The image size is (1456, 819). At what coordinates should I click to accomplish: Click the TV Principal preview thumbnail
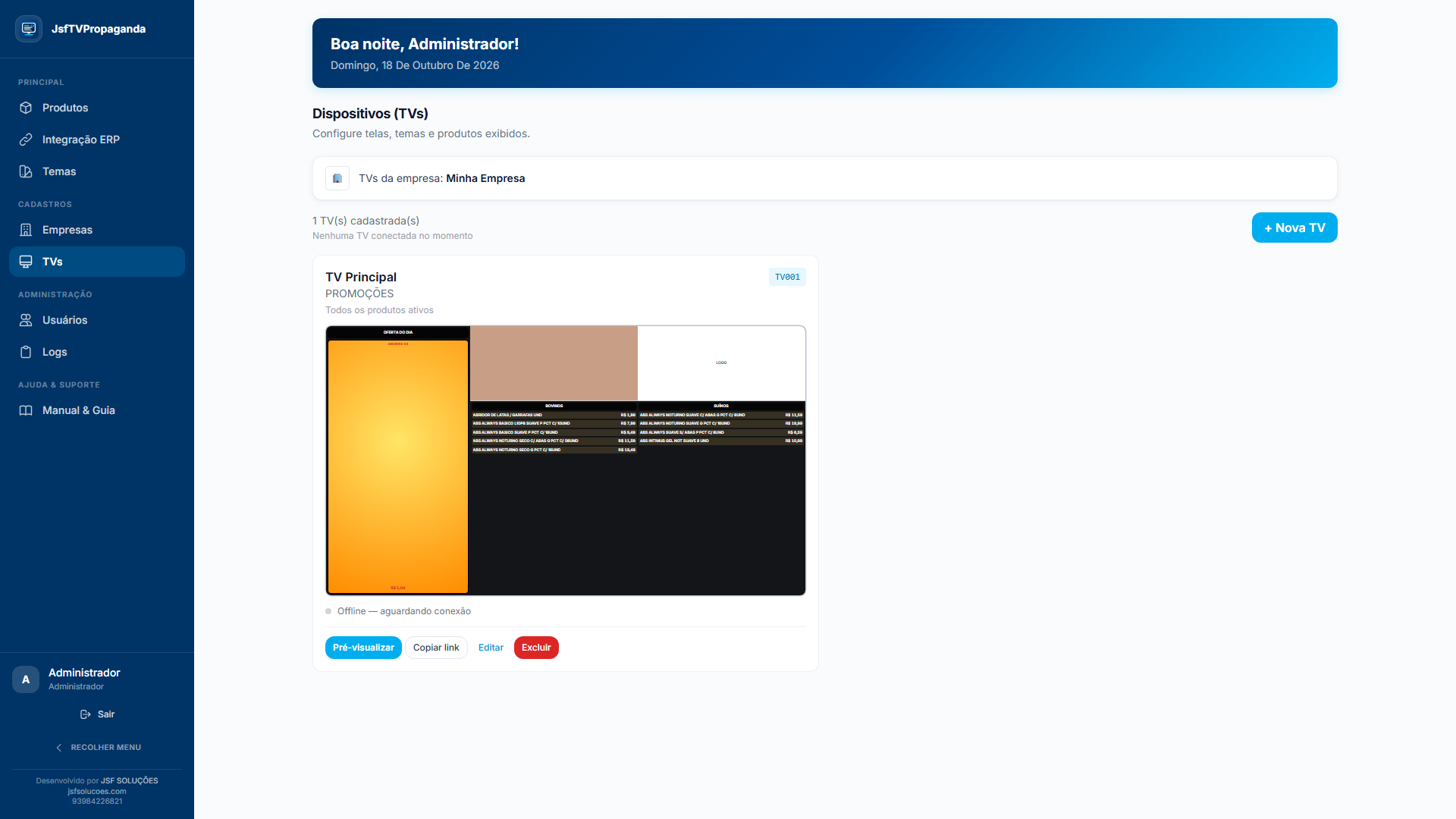pyautogui.click(x=566, y=460)
